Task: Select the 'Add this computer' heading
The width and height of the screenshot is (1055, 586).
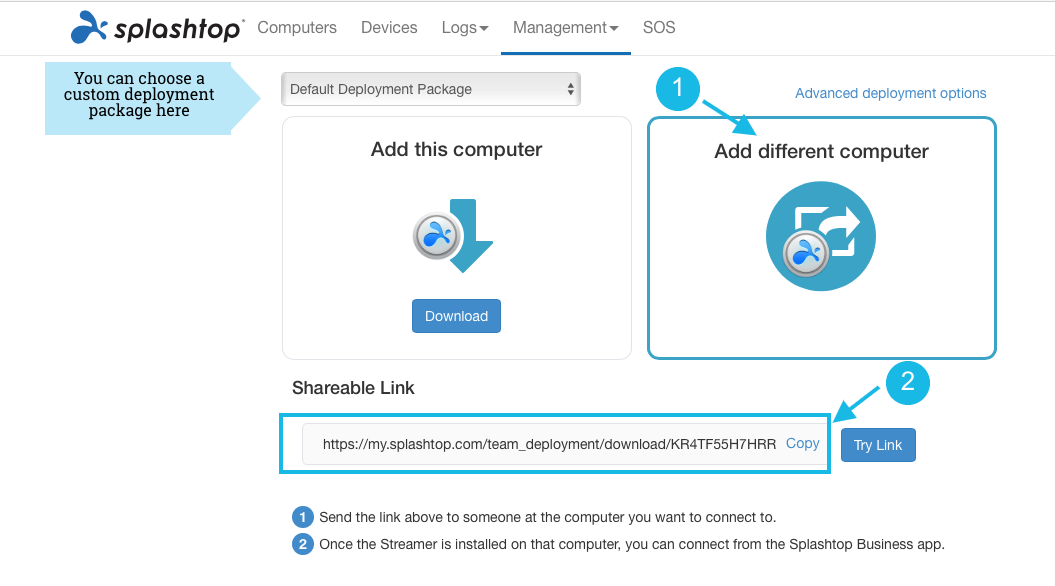Action: [456, 150]
